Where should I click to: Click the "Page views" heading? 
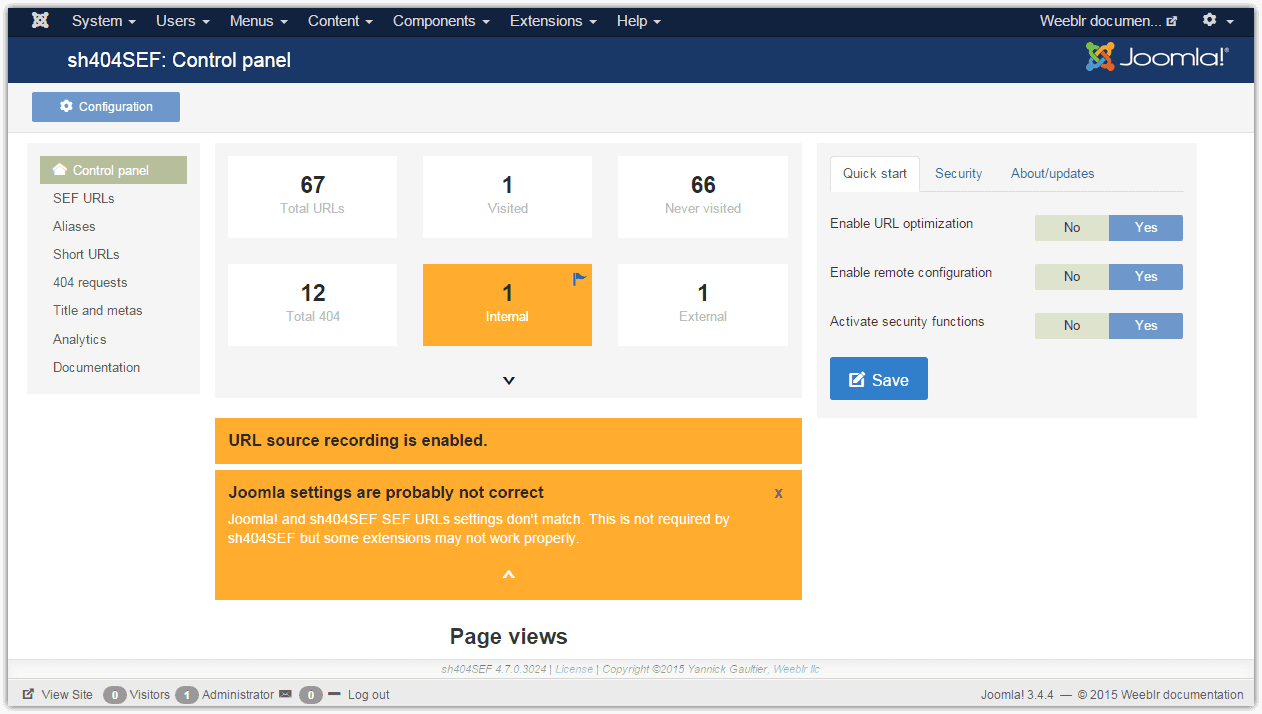coord(508,636)
